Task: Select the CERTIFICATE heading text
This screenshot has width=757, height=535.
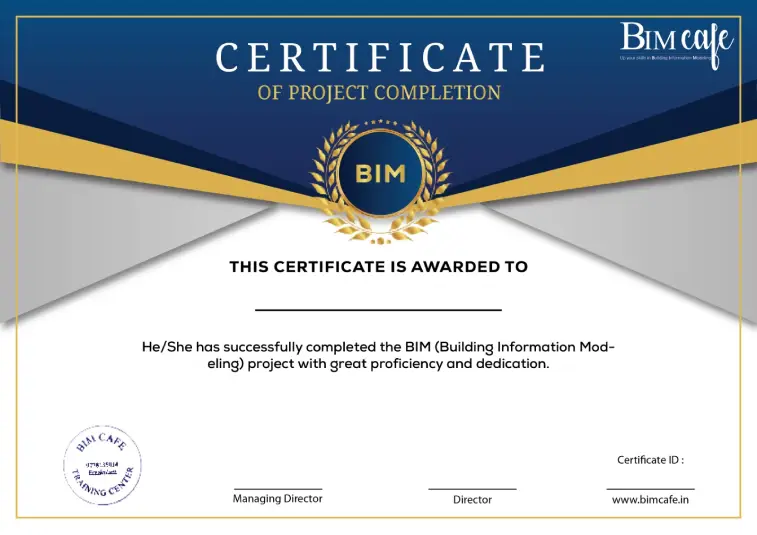Action: pos(380,57)
